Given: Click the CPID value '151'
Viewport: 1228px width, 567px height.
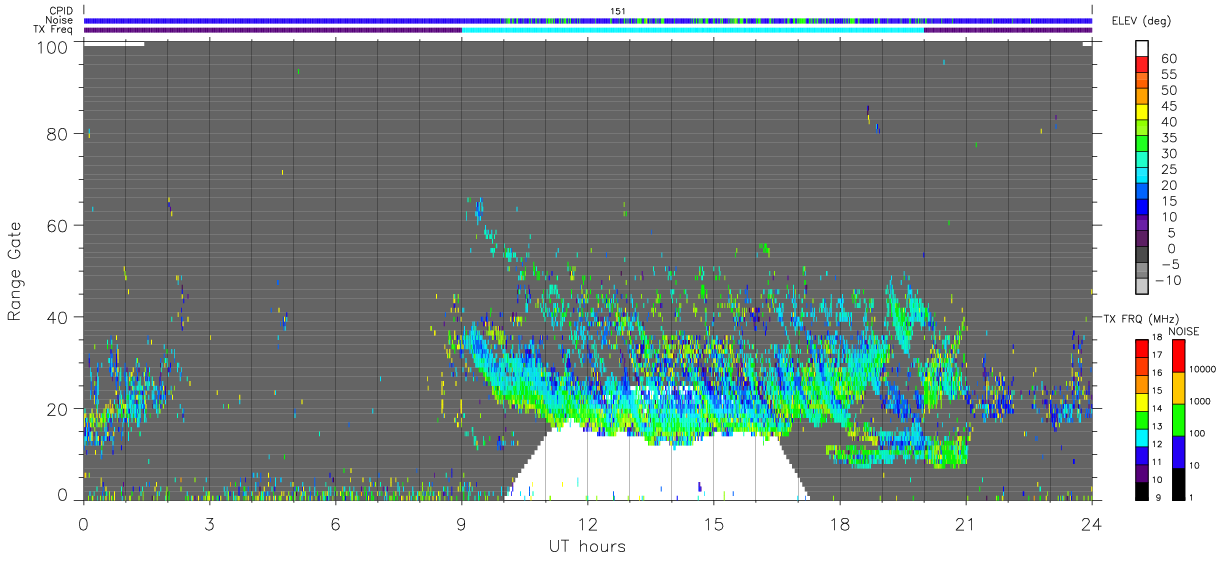Looking at the screenshot, I should click(x=618, y=11).
